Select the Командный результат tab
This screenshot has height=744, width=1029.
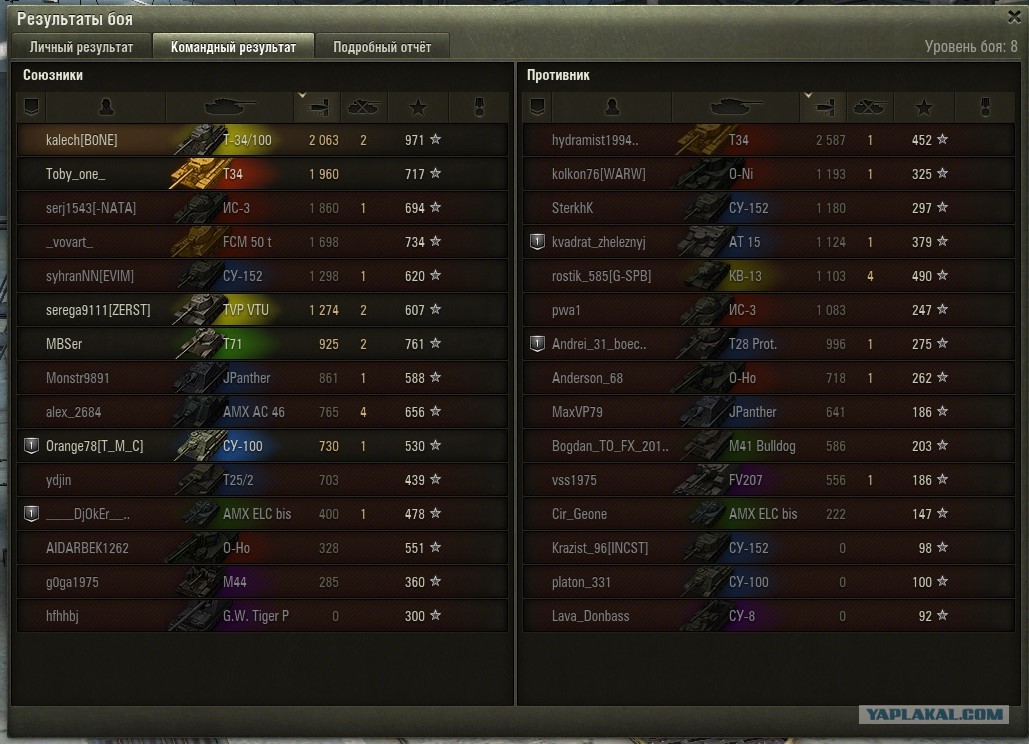click(233, 47)
